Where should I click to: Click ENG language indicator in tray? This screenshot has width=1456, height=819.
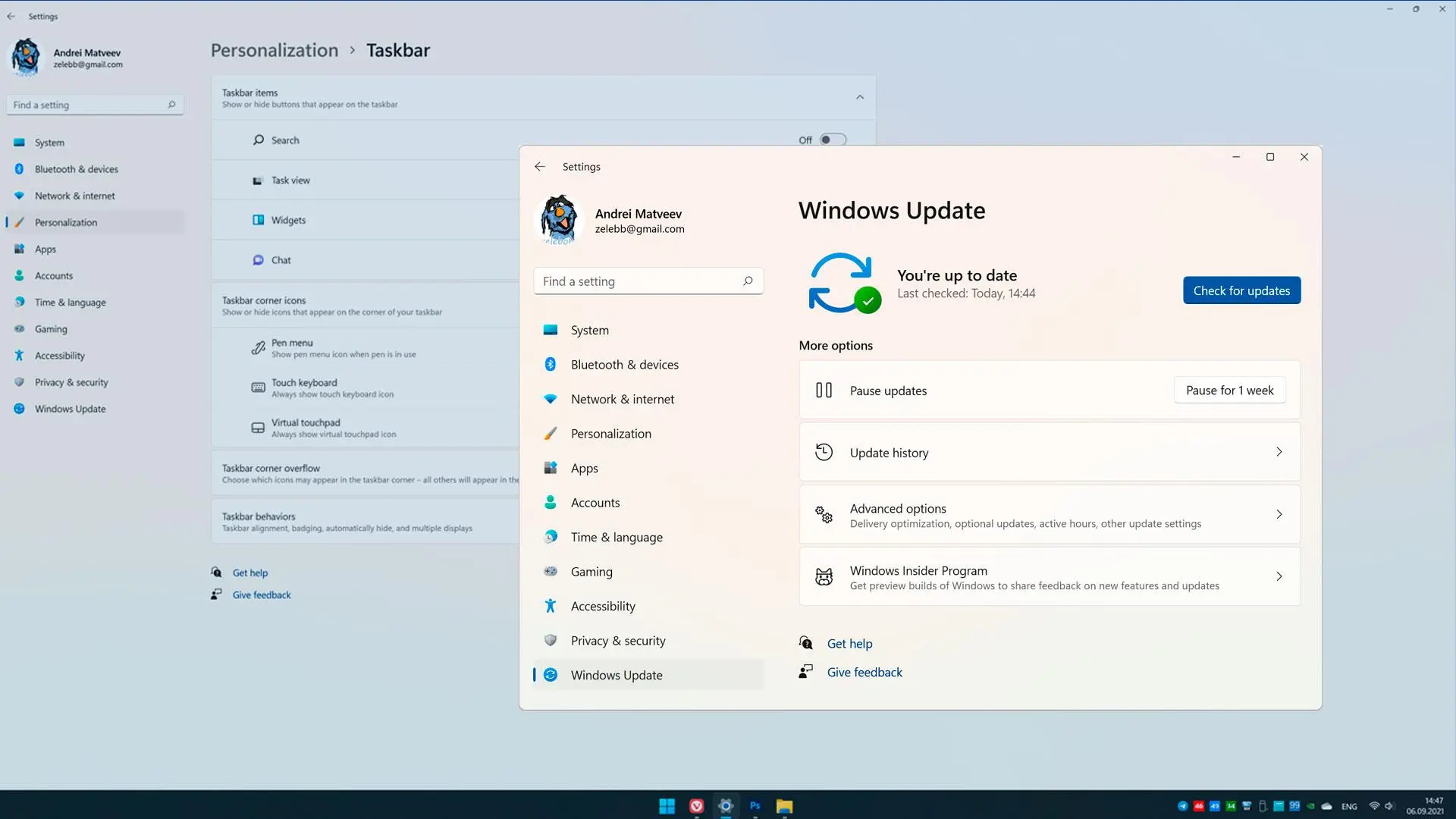click(x=1349, y=807)
